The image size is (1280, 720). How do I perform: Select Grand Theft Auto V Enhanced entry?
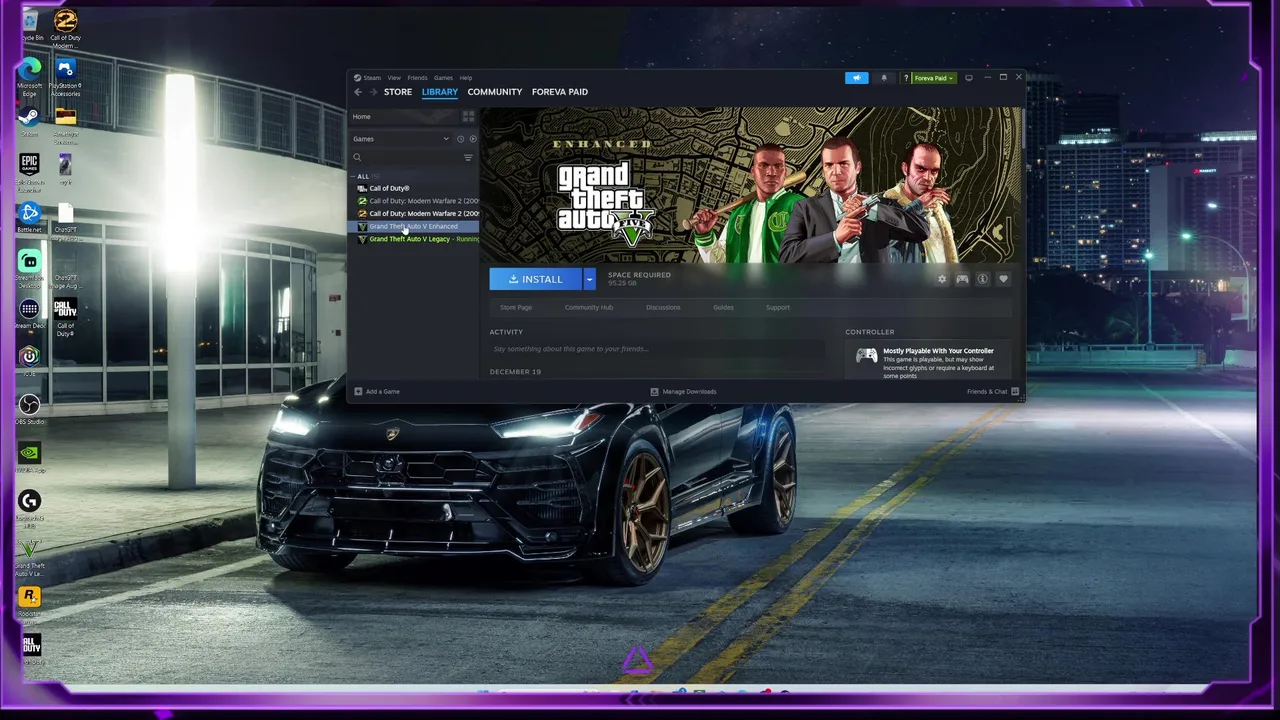coord(414,226)
